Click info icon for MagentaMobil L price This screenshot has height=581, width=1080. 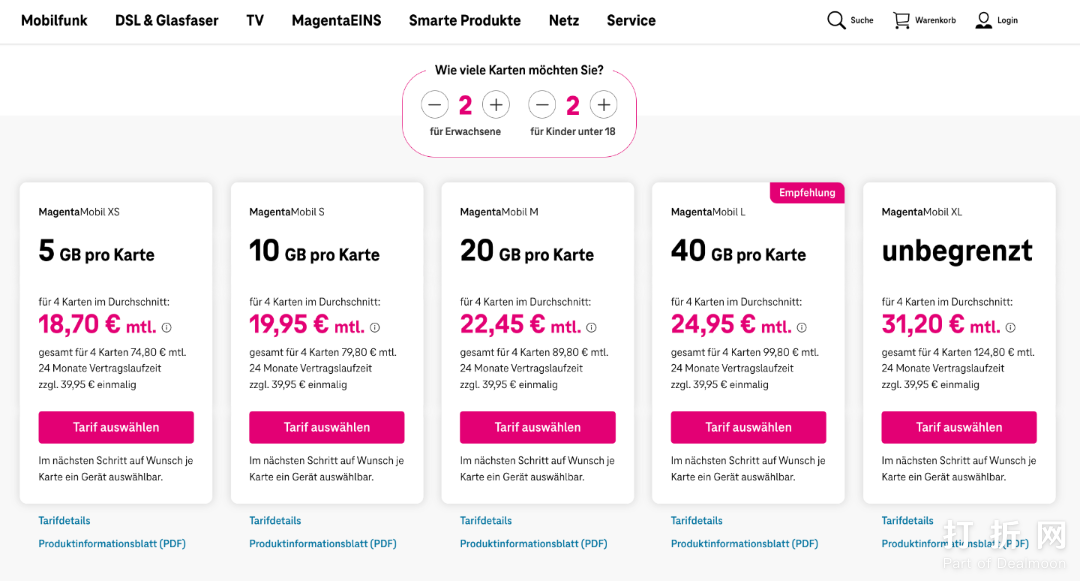point(802,327)
